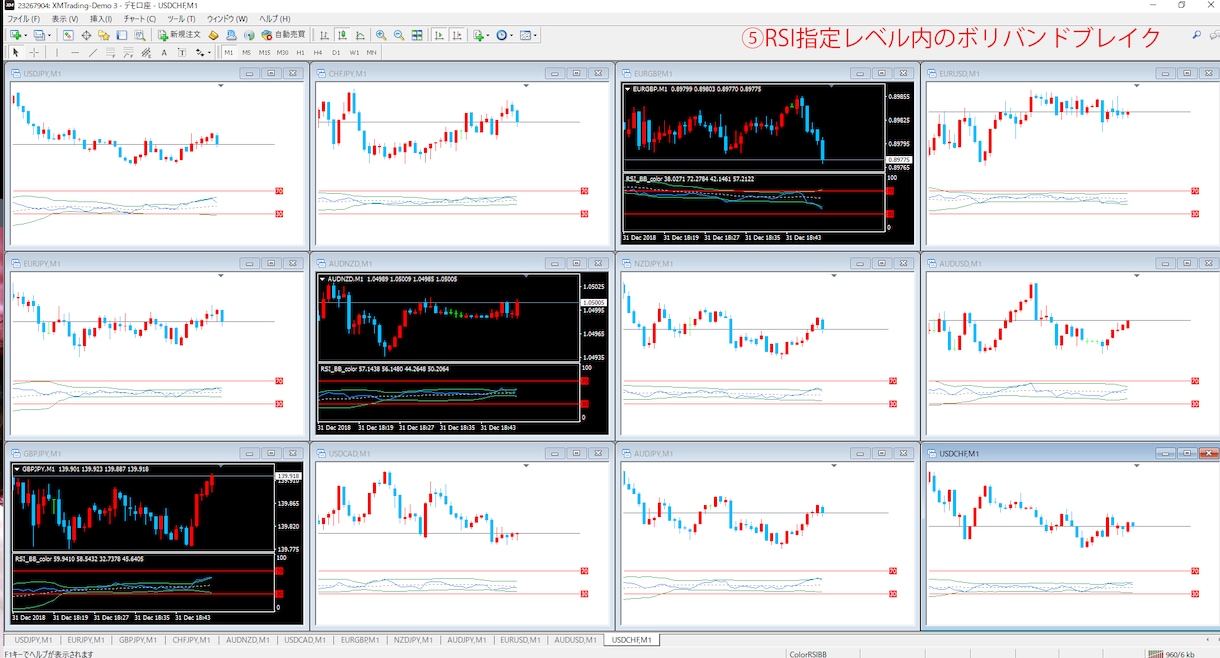1220x658 pixels.
Task: Open the Terminal panel icon
Action: click(122, 35)
